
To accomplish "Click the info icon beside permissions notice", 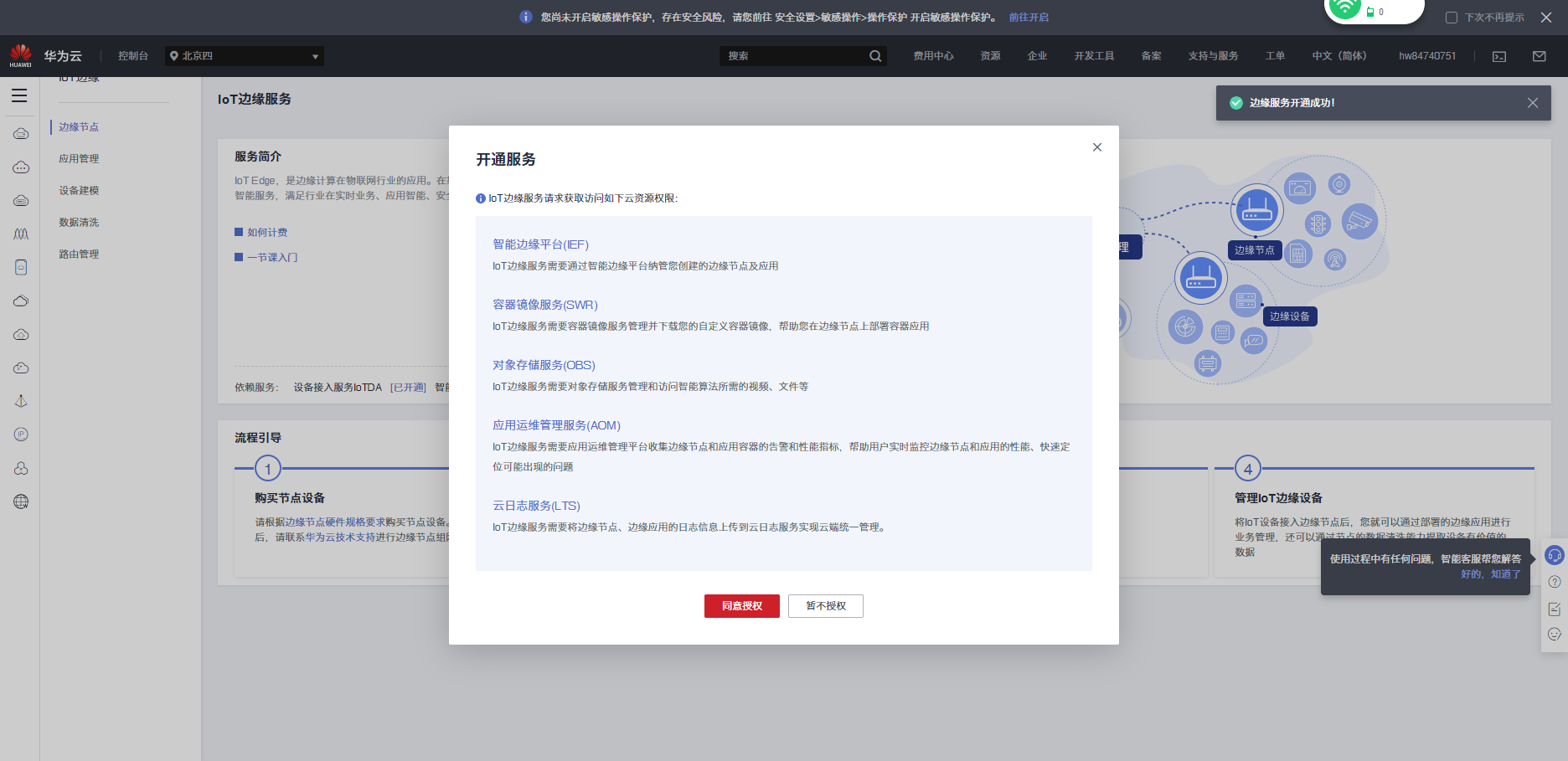I will [481, 198].
